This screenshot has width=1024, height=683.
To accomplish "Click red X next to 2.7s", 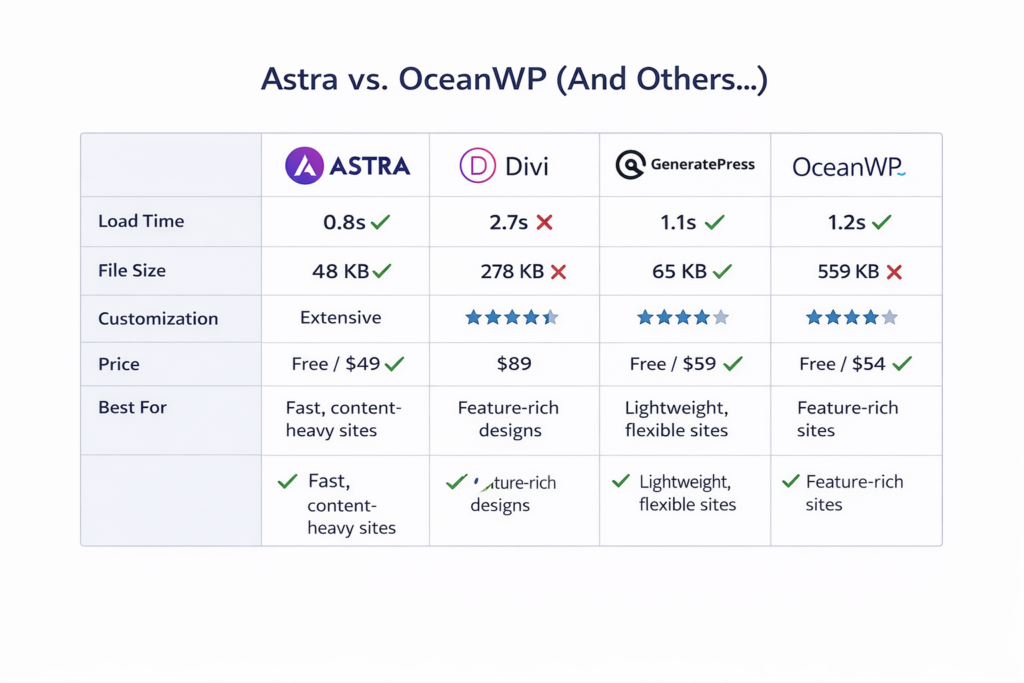I will pyautogui.click(x=544, y=223).
